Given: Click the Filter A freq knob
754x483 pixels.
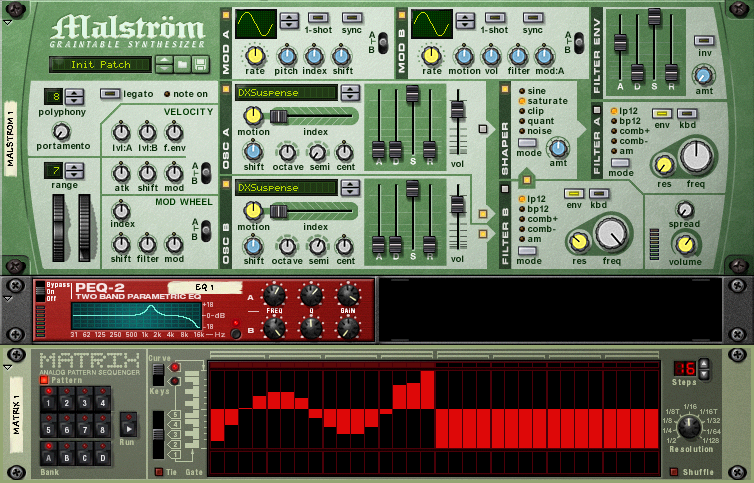Looking at the screenshot, I should pyautogui.click(x=699, y=154).
